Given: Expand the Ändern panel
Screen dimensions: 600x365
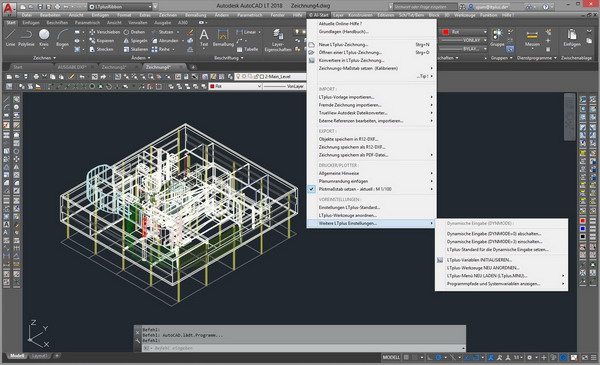Looking at the screenshot, I should (141, 58).
